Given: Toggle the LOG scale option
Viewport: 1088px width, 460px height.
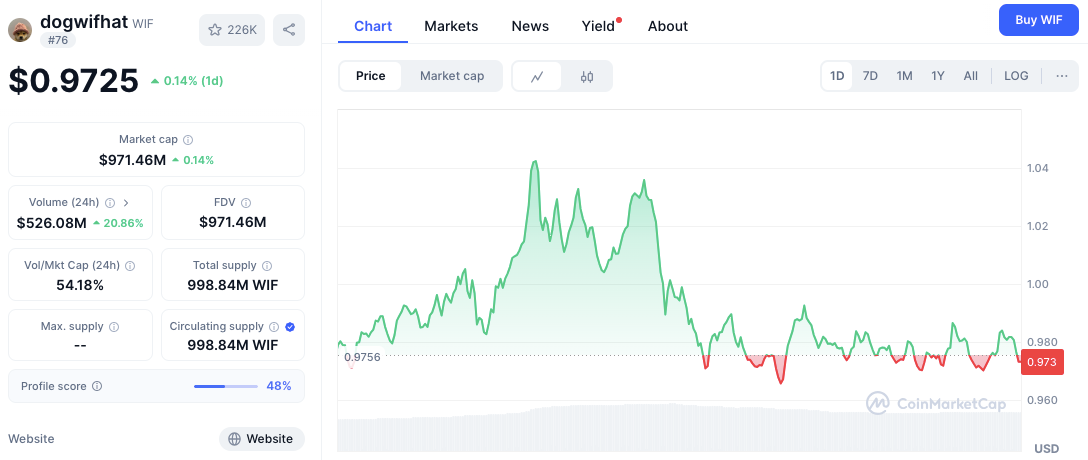Looking at the screenshot, I should tap(1016, 76).
